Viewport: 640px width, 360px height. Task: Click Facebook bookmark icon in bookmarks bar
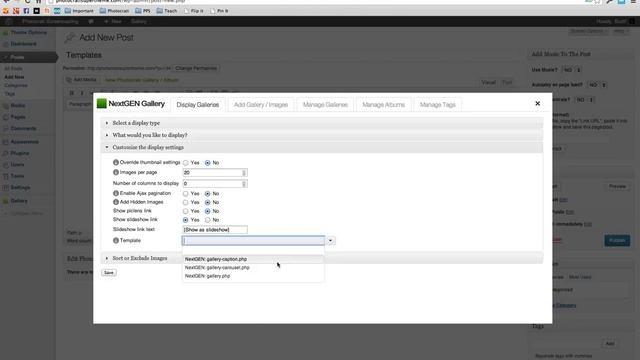point(26,11)
